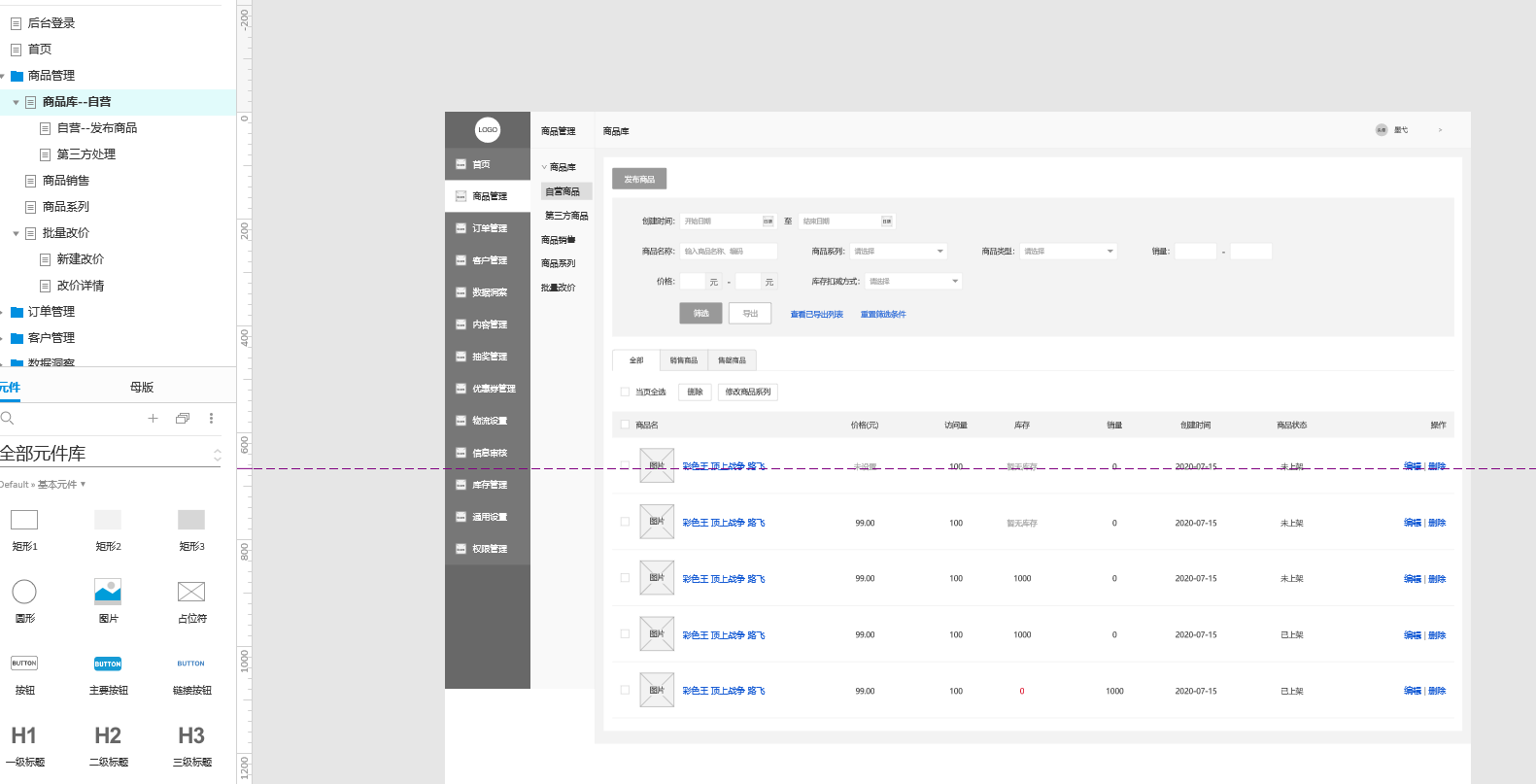1536x784 pixels.
Task: Open 批量改价 in the mockup submenu
Action: click(559, 288)
